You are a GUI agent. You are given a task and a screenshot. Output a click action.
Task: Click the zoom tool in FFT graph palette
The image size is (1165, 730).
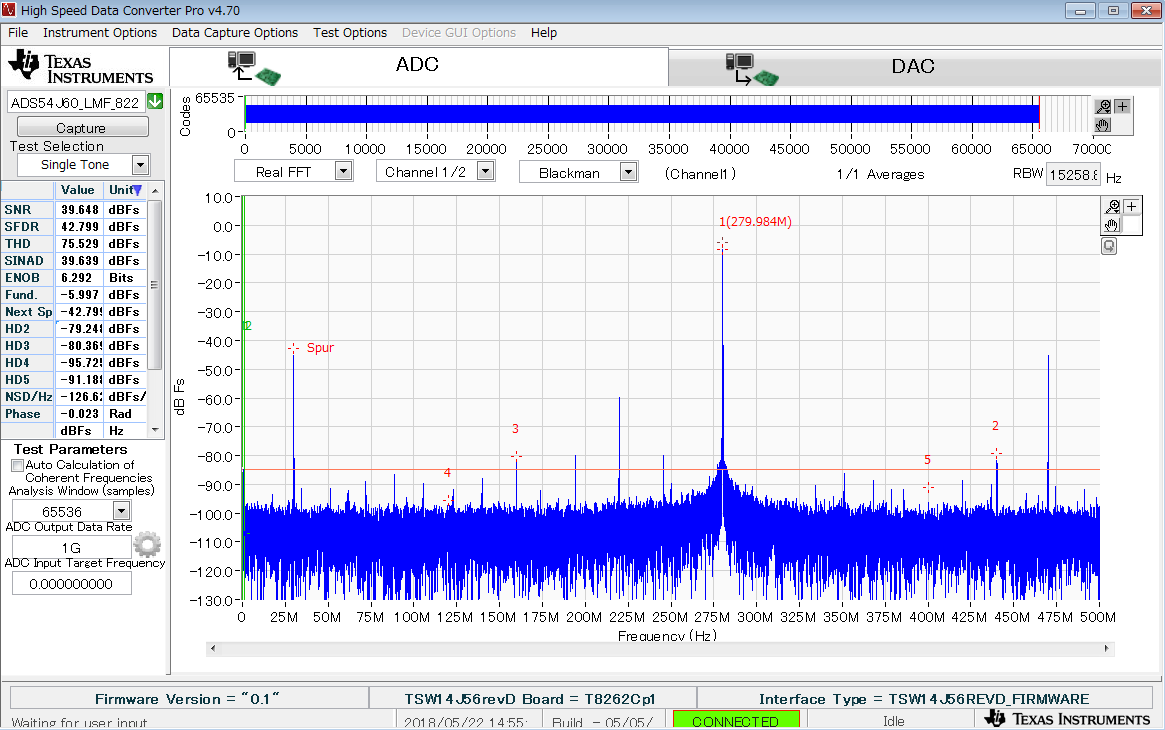coord(1112,206)
